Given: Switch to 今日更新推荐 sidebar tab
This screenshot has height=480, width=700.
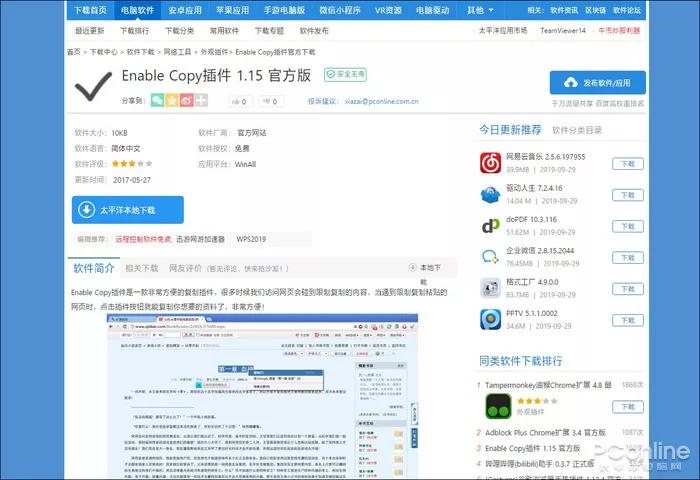Looking at the screenshot, I should pos(510,130).
